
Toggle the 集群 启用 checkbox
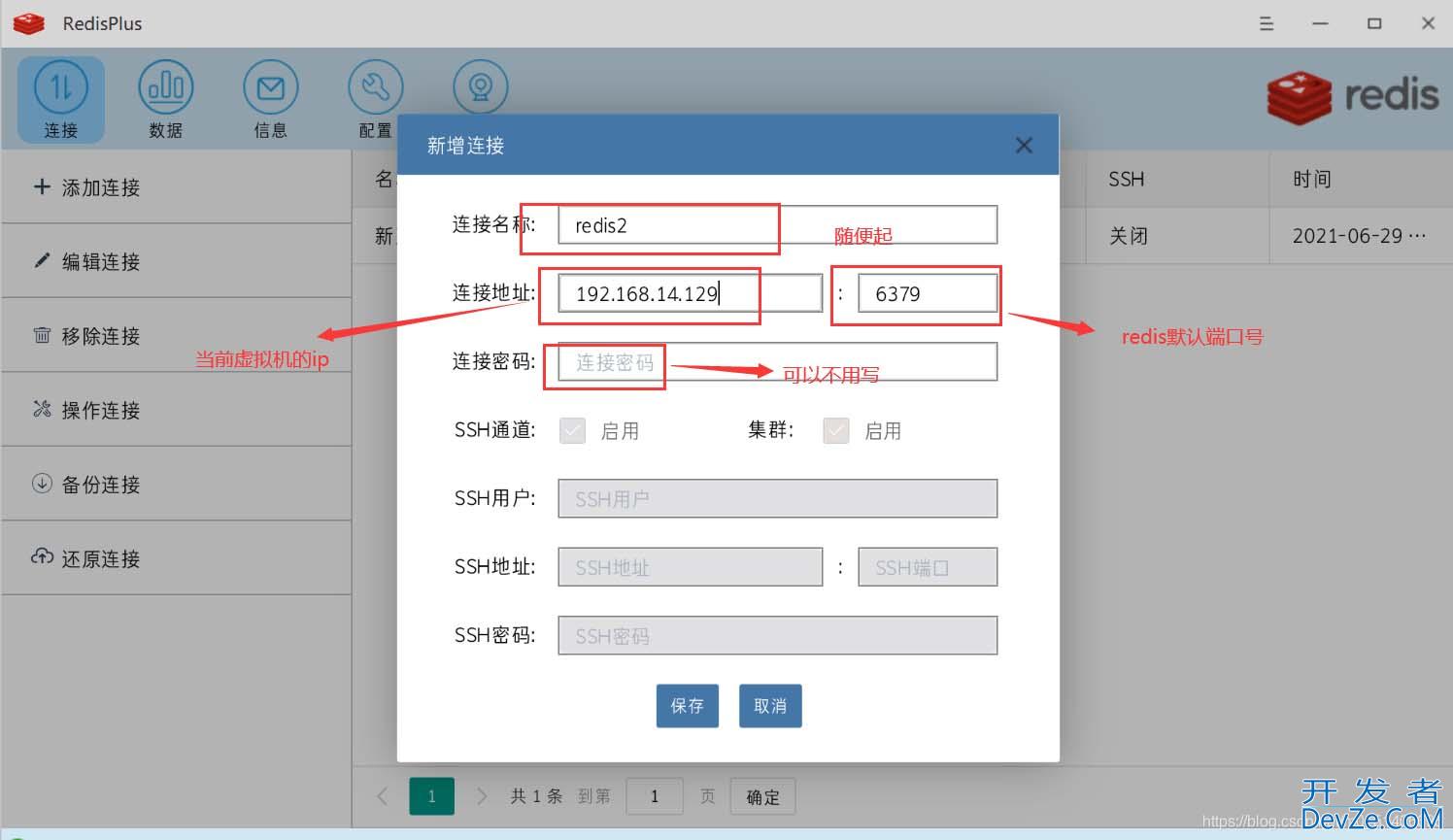pyautogui.click(x=836, y=430)
